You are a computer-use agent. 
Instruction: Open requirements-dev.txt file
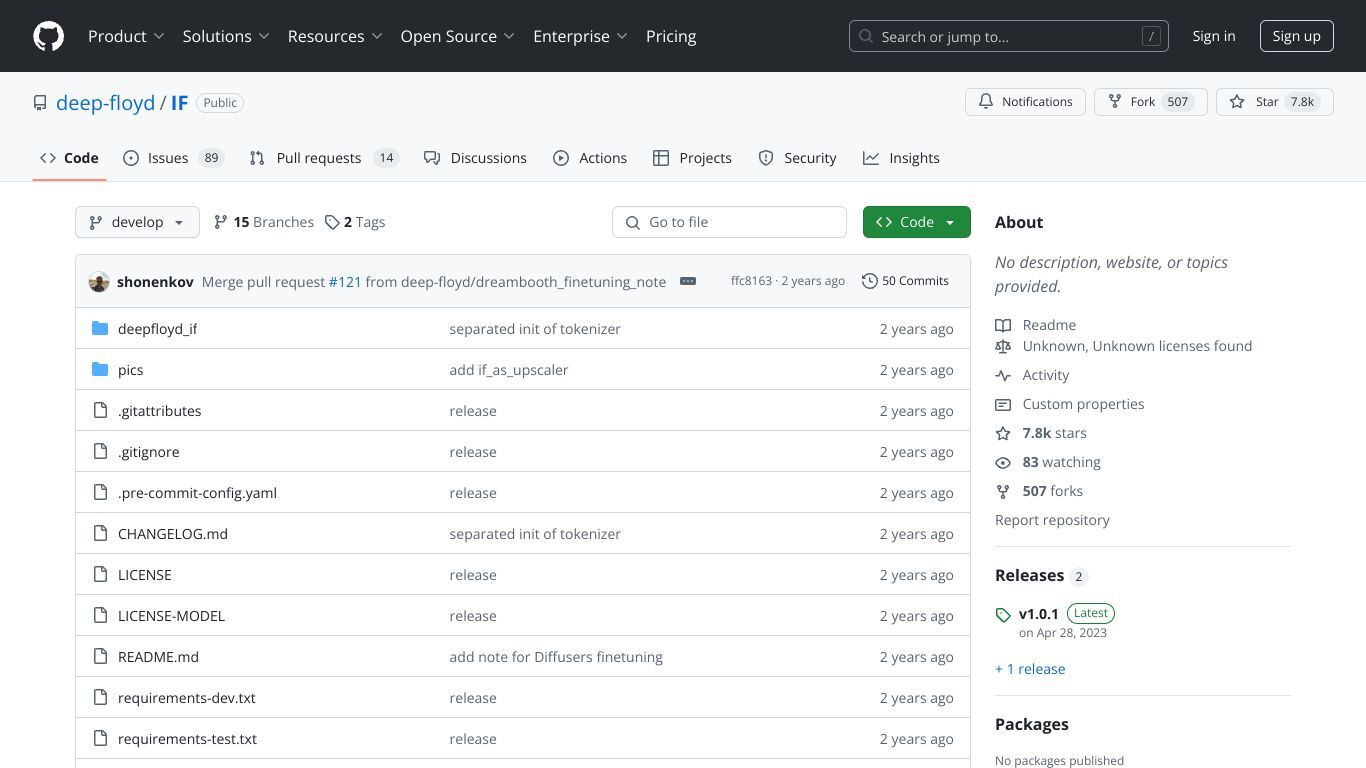(187, 697)
